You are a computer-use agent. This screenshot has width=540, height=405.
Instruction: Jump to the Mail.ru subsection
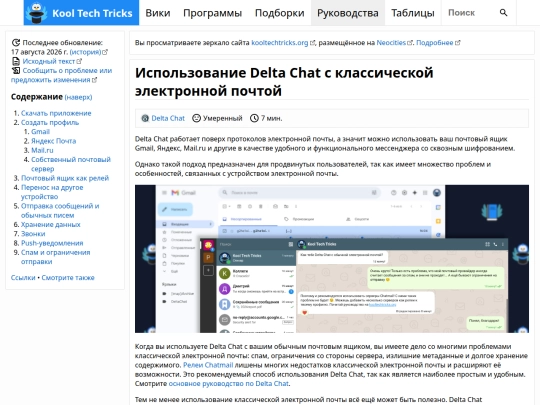[x=42, y=150]
